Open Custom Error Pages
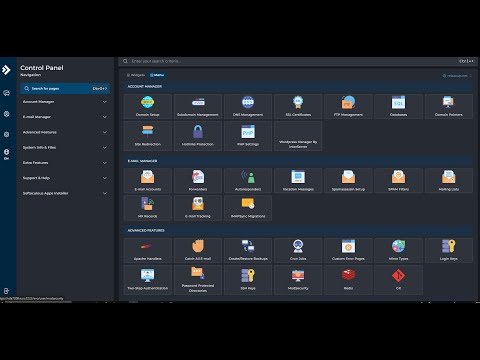Screen dimensions: 480x360 (348, 250)
